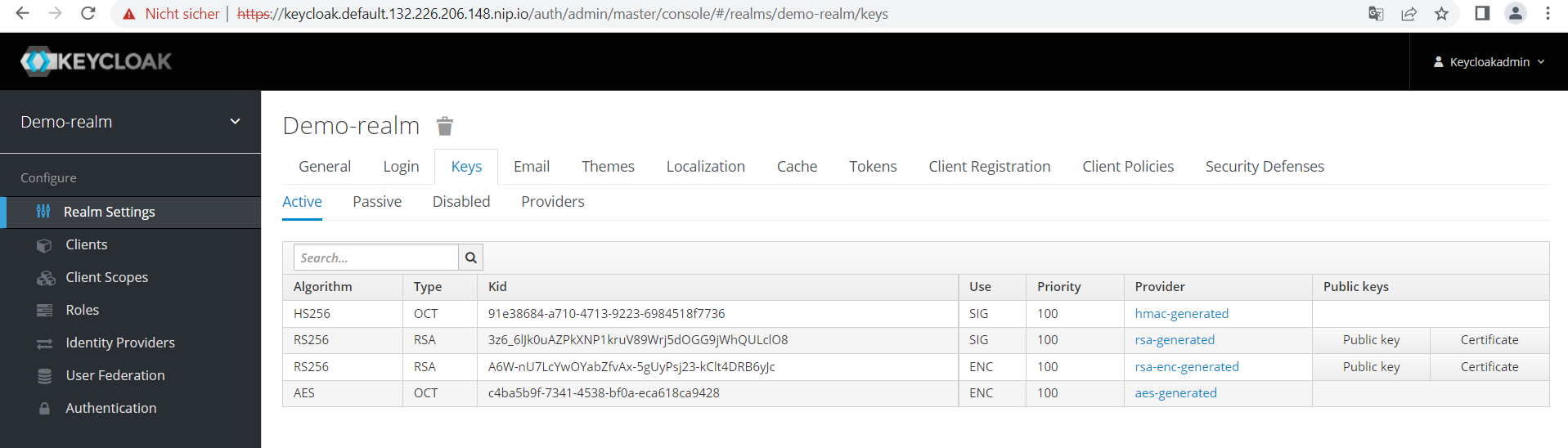Open the browser profile avatar icon
This screenshot has height=448, width=1568.
point(1515,14)
